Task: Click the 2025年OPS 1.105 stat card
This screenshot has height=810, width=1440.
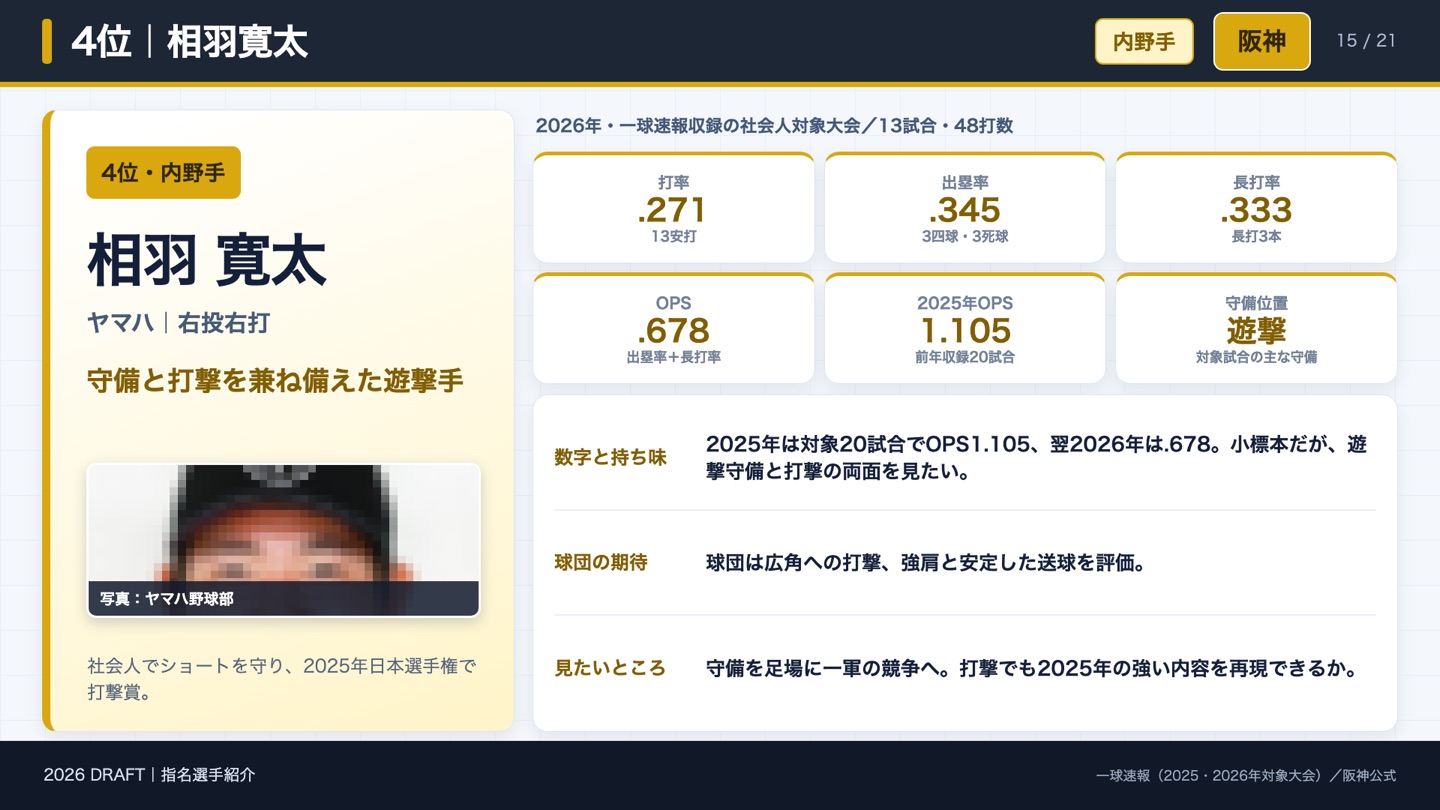Action: [965, 328]
